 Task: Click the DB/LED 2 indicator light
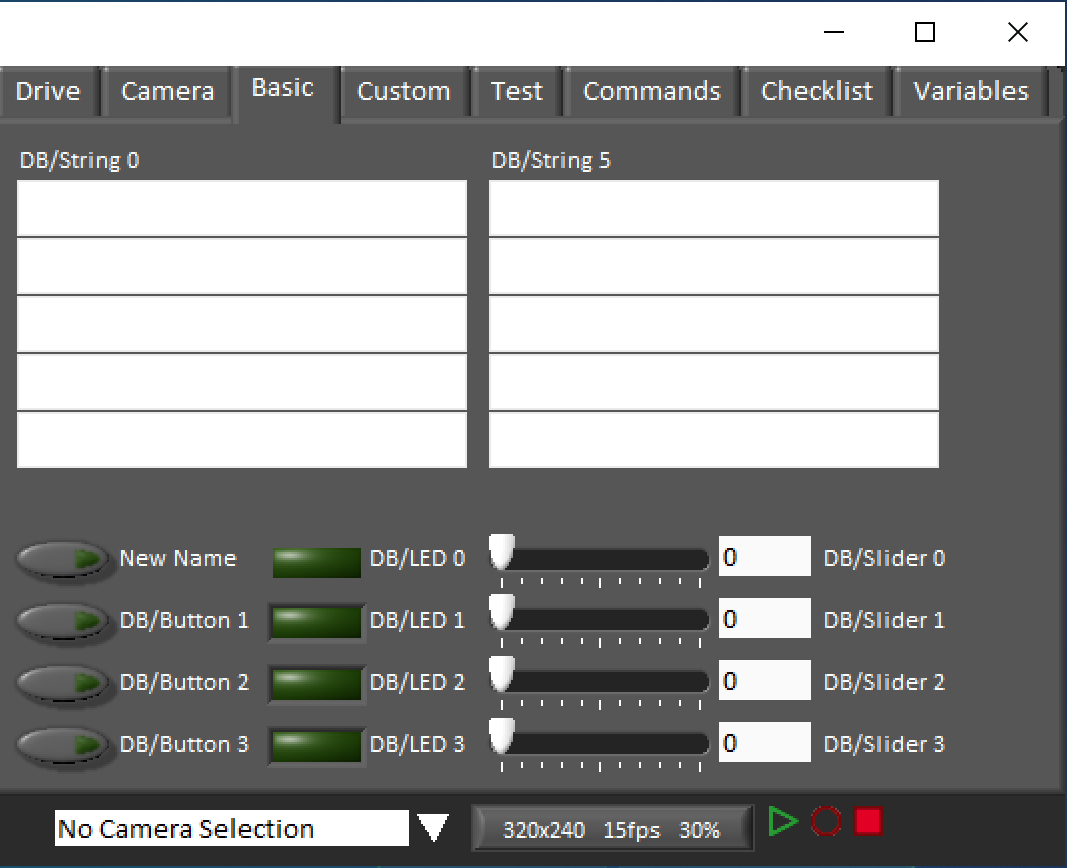[317, 684]
